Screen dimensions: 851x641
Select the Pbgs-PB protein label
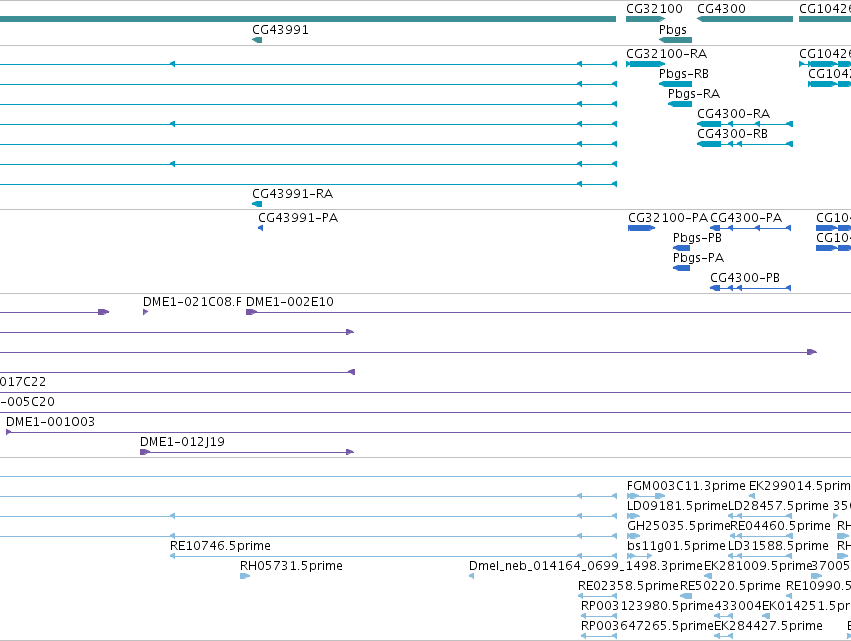click(697, 238)
